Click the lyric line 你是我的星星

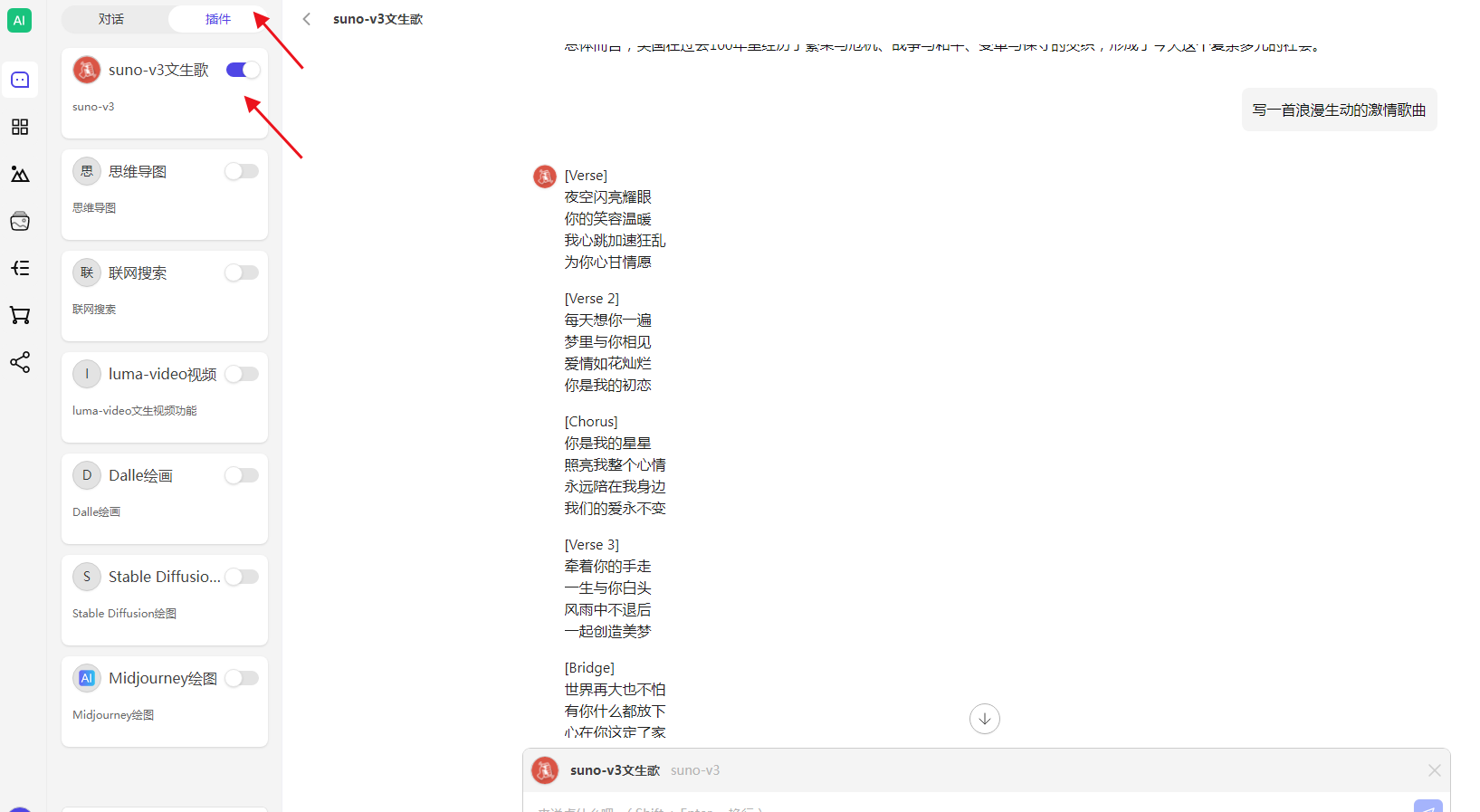click(608, 444)
